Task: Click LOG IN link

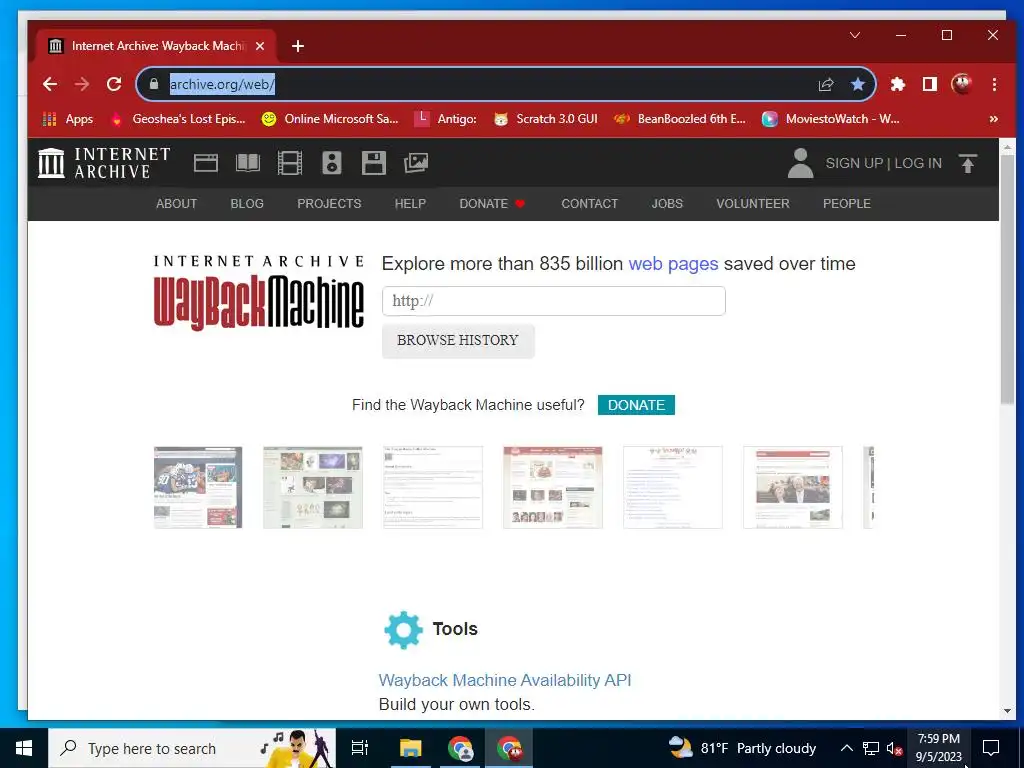Action: point(918,163)
